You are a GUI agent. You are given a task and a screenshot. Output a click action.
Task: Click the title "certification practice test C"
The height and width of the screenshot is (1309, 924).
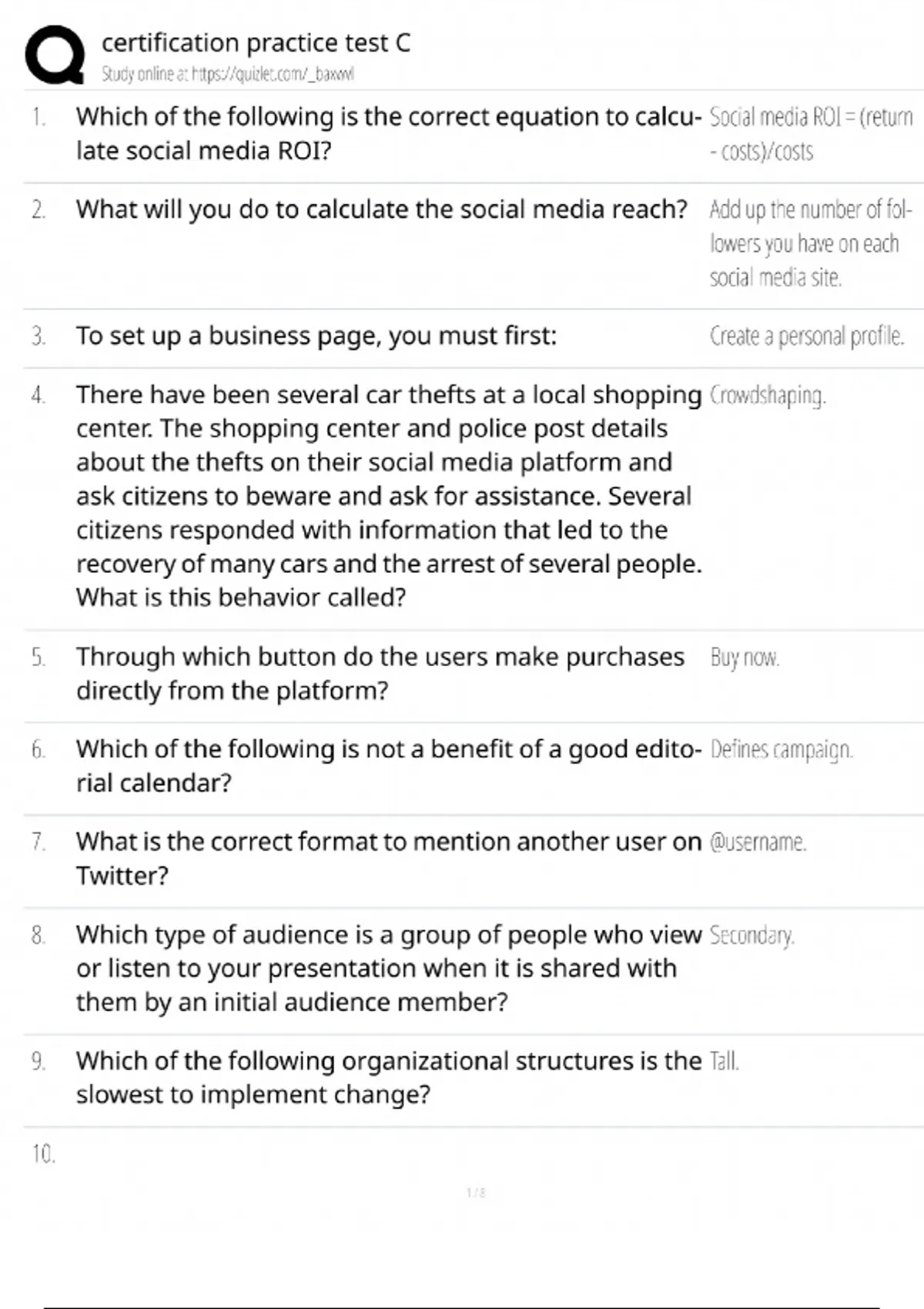tap(256, 43)
